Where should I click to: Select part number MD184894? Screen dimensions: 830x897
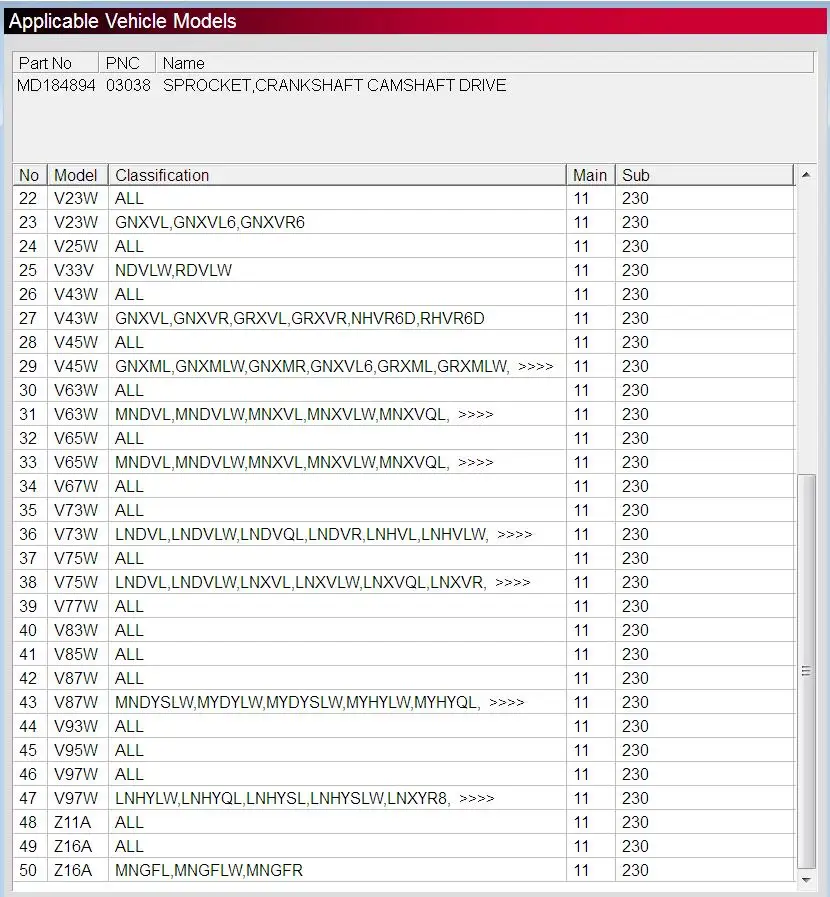tap(56, 85)
